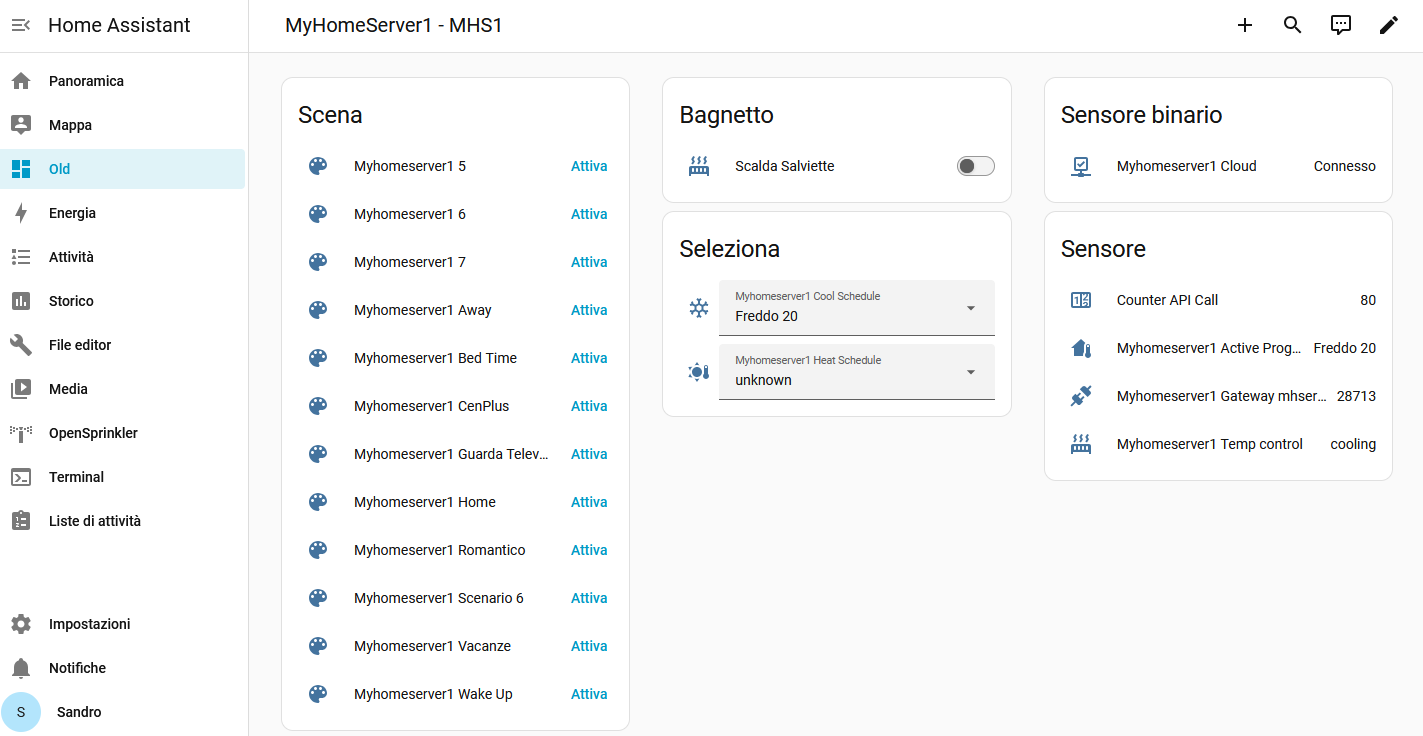Click the sun thermometer icon for Heat Schedule
This screenshot has height=736, width=1423.
click(x=699, y=372)
